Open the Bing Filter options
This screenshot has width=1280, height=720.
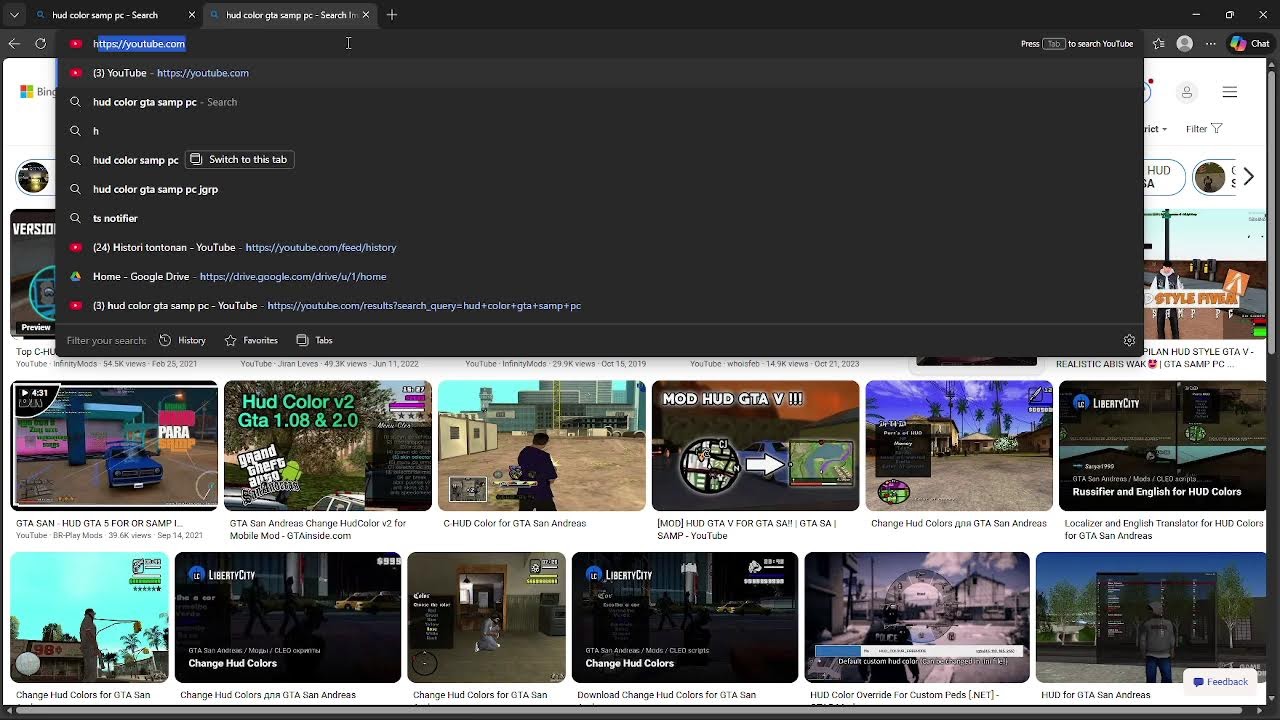(x=1204, y=129)
